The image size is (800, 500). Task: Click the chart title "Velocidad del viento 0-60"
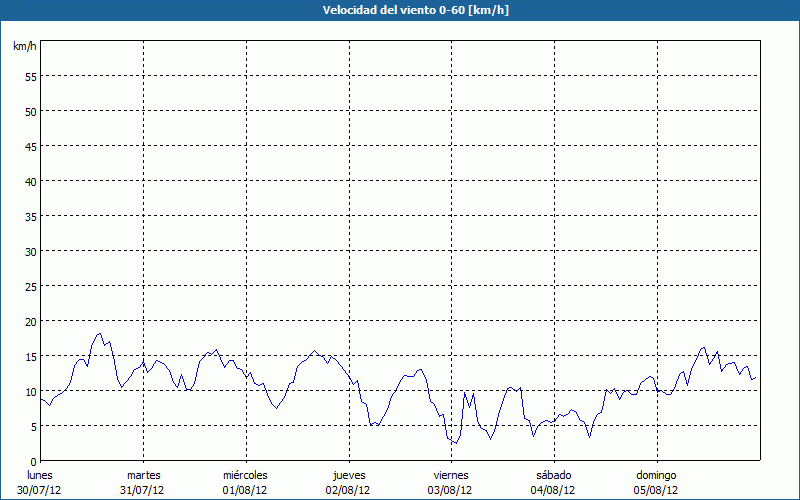(x=399, y=11)
